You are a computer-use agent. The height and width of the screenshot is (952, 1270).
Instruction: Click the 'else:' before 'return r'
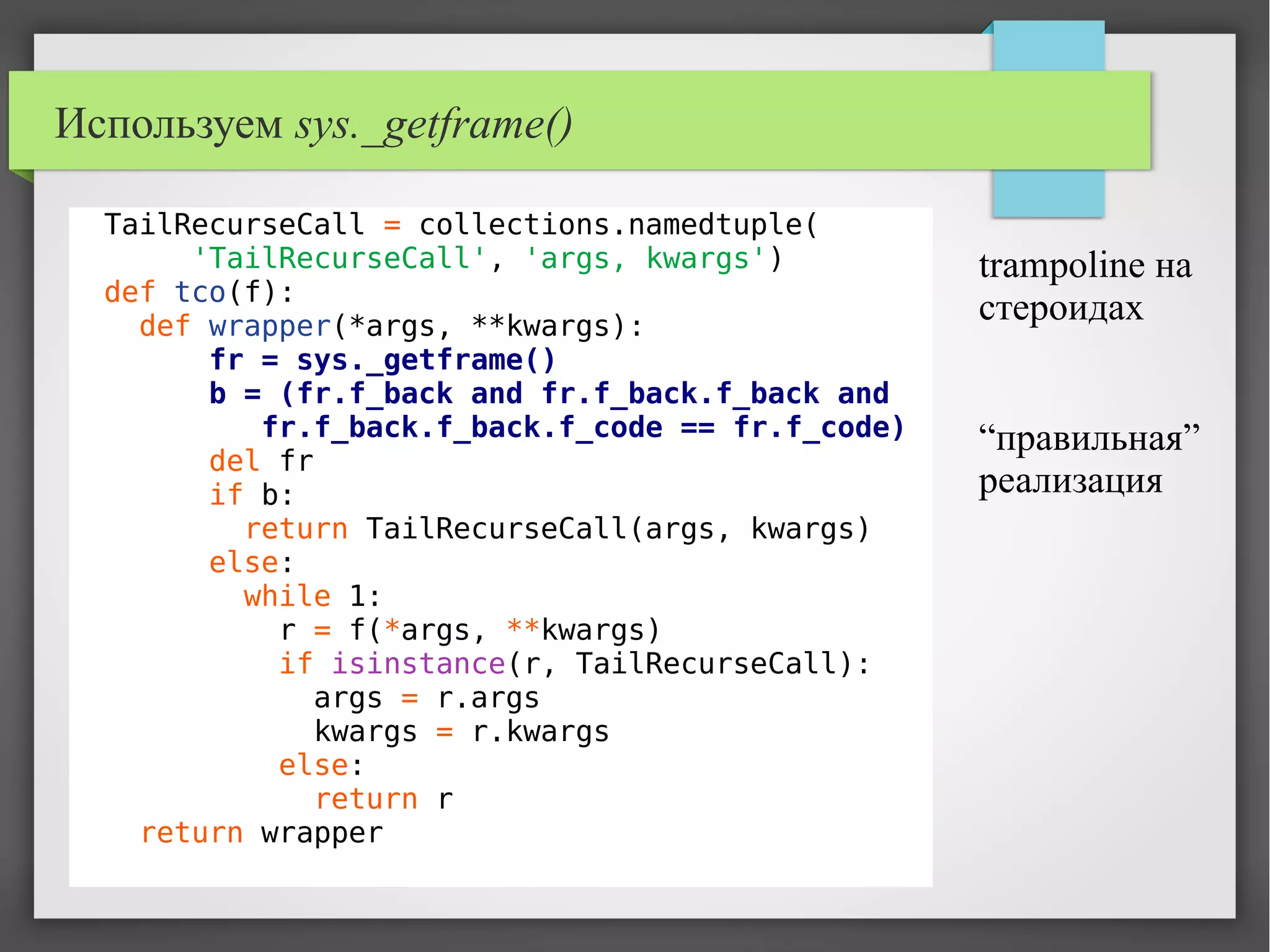pos(321,765)
